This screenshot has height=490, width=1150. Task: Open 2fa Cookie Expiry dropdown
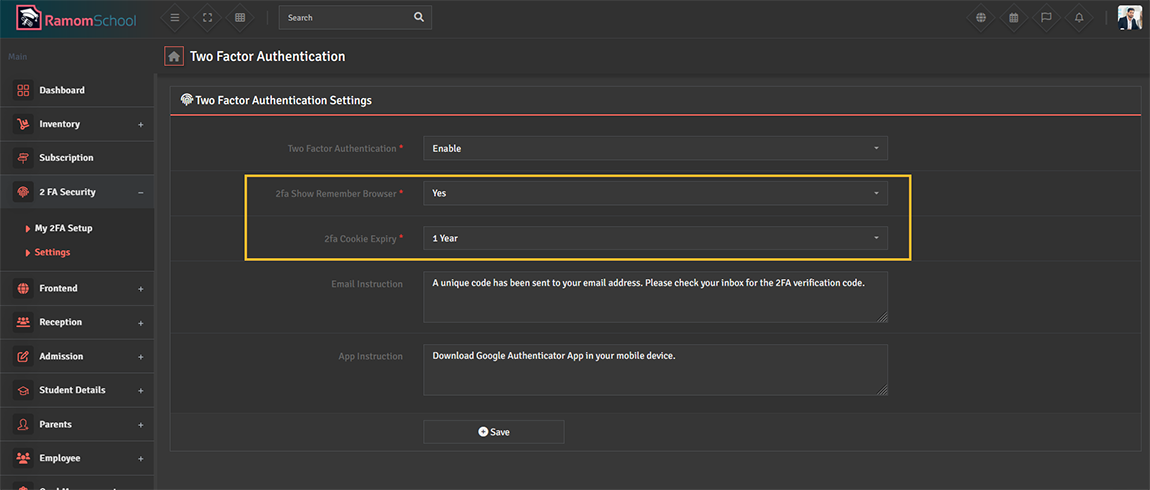click(x=655, y=238)
